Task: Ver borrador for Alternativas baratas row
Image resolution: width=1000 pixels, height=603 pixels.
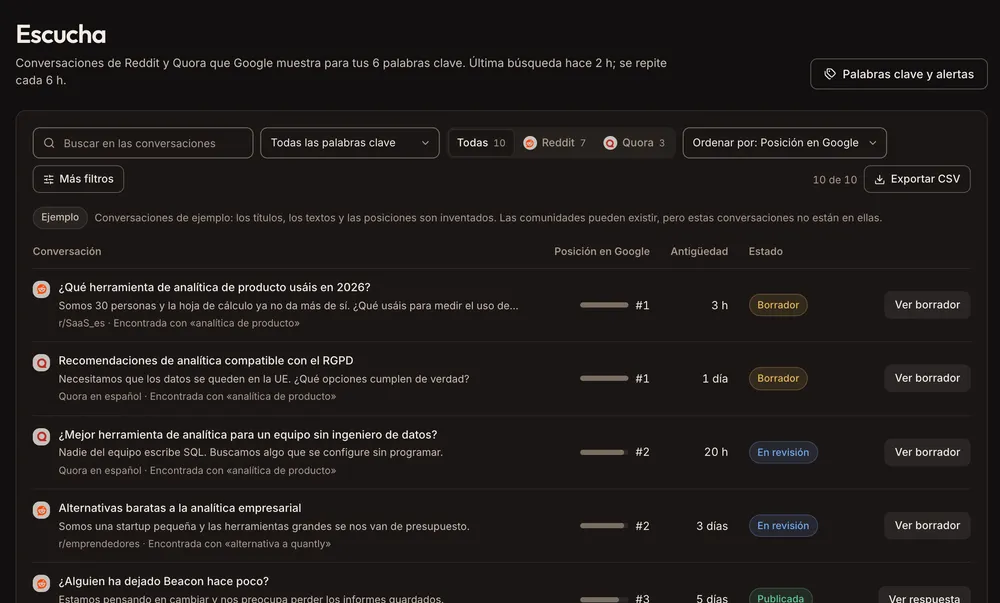Action: tap(927, 525)
